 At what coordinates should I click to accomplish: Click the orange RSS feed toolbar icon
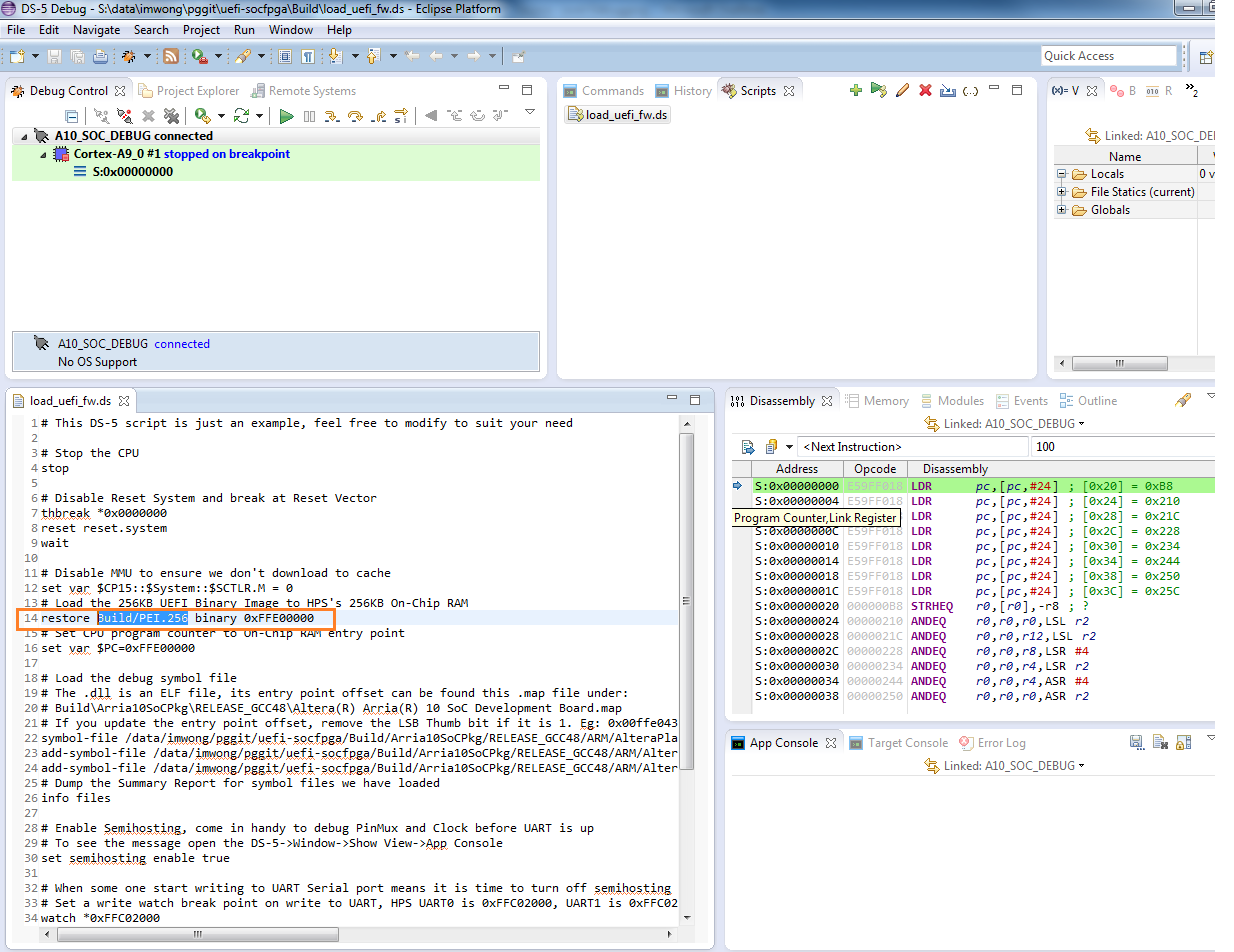(x=171, y=57)
